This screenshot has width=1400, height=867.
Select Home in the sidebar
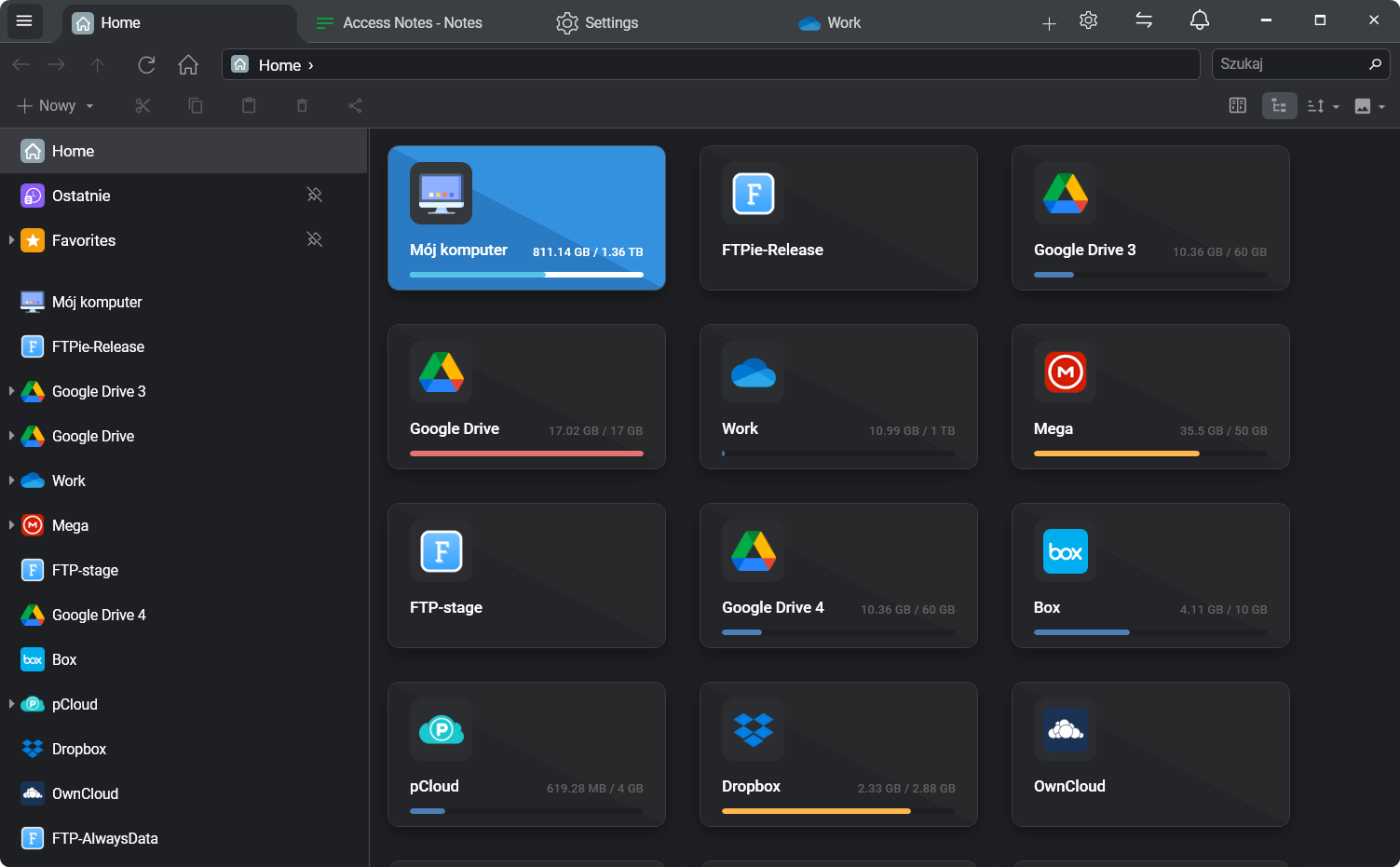[183, 151]
